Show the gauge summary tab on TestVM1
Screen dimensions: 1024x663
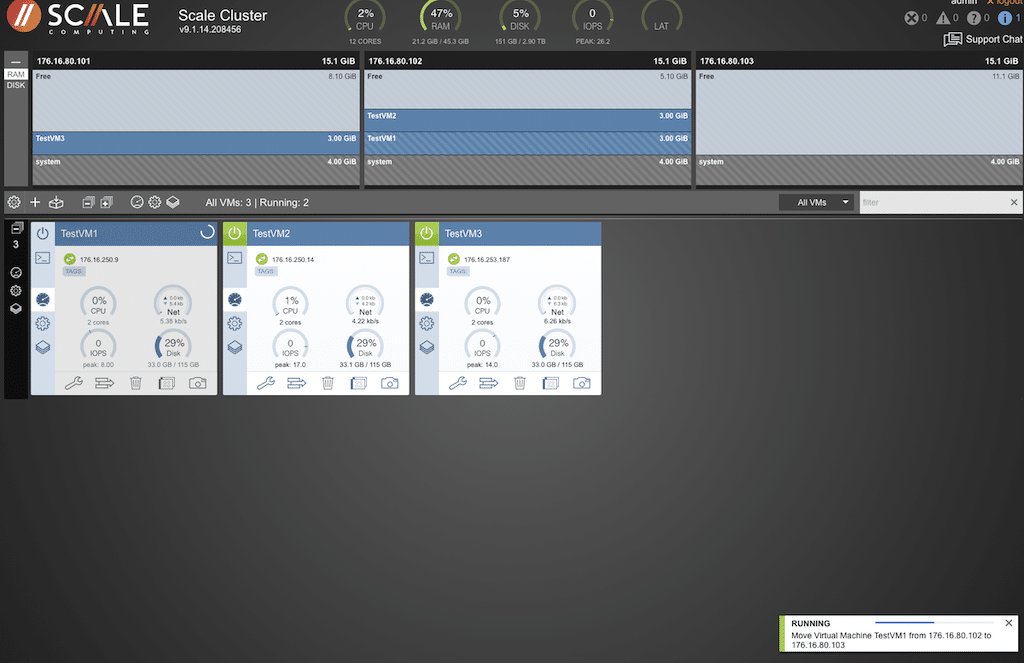point(42,300)
